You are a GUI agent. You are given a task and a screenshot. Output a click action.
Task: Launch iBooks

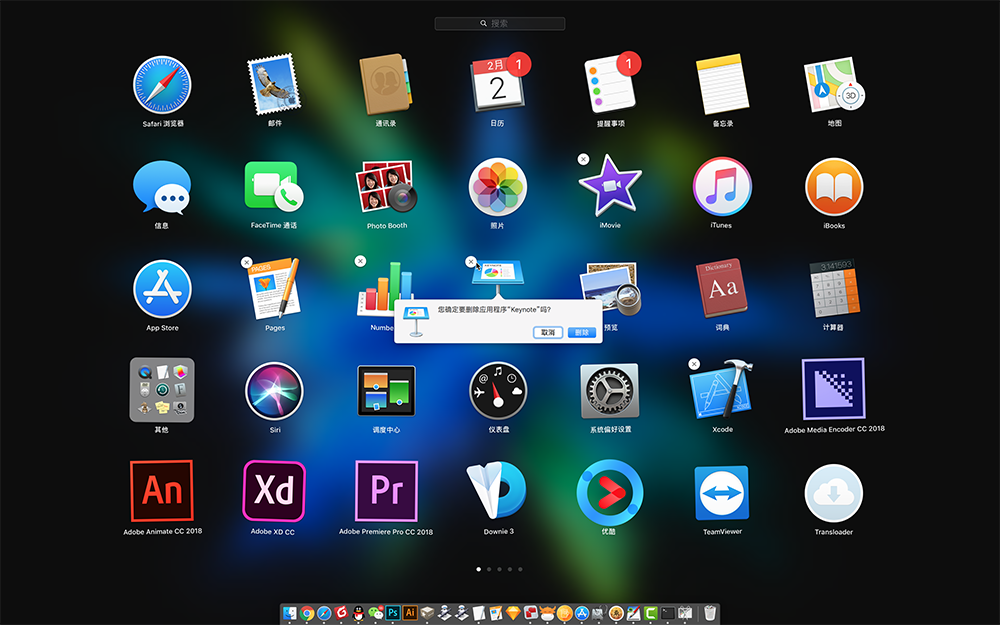tap(834, 187)
